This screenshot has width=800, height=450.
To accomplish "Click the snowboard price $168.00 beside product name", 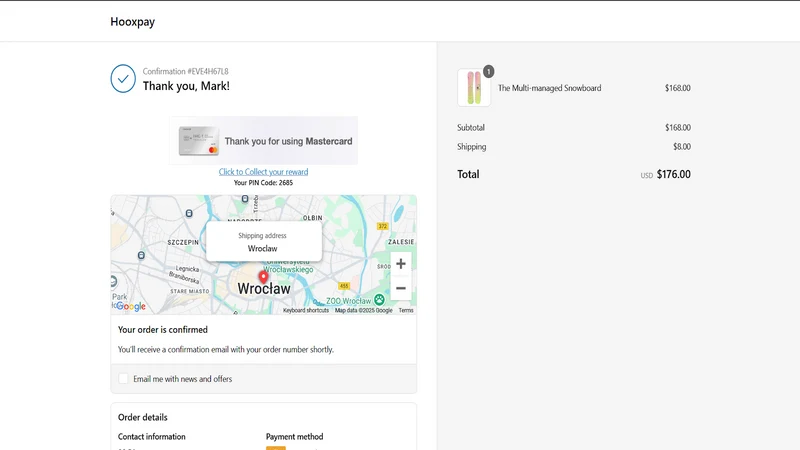I will pyautogui.click(x=678, y=88).
